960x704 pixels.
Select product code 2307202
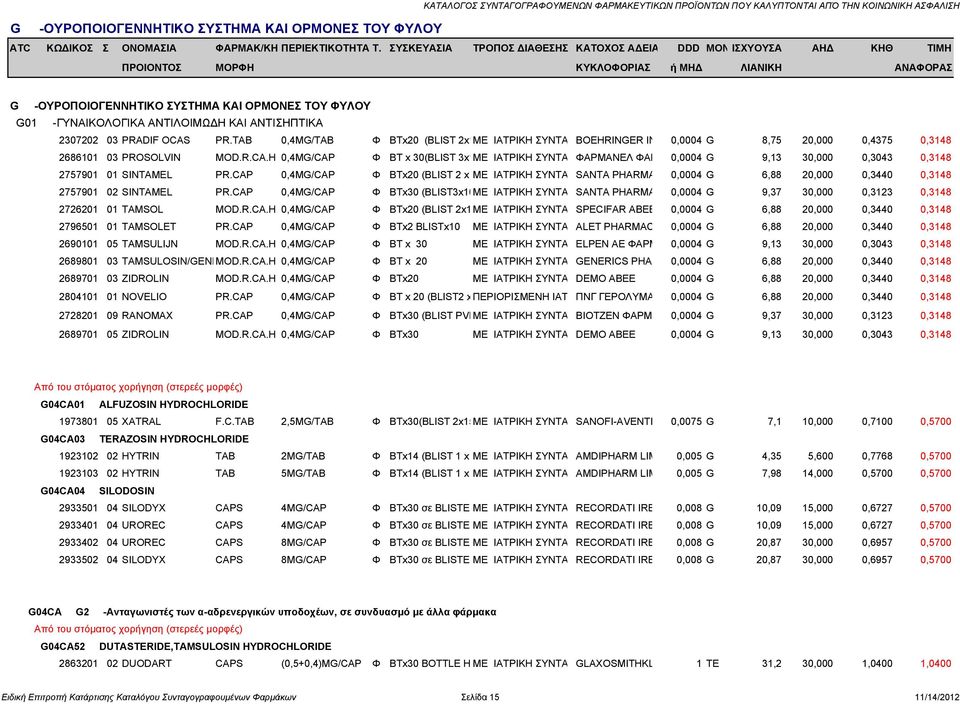tap(78, 140)
